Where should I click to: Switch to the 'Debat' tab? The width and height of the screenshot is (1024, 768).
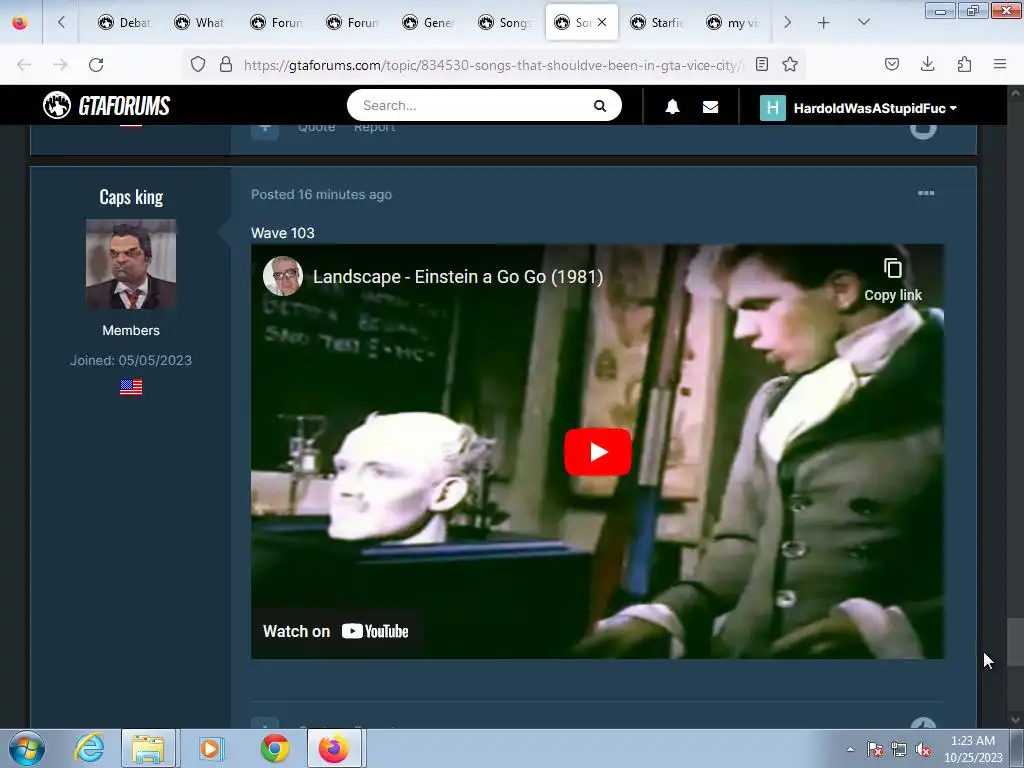click(124, 22)
